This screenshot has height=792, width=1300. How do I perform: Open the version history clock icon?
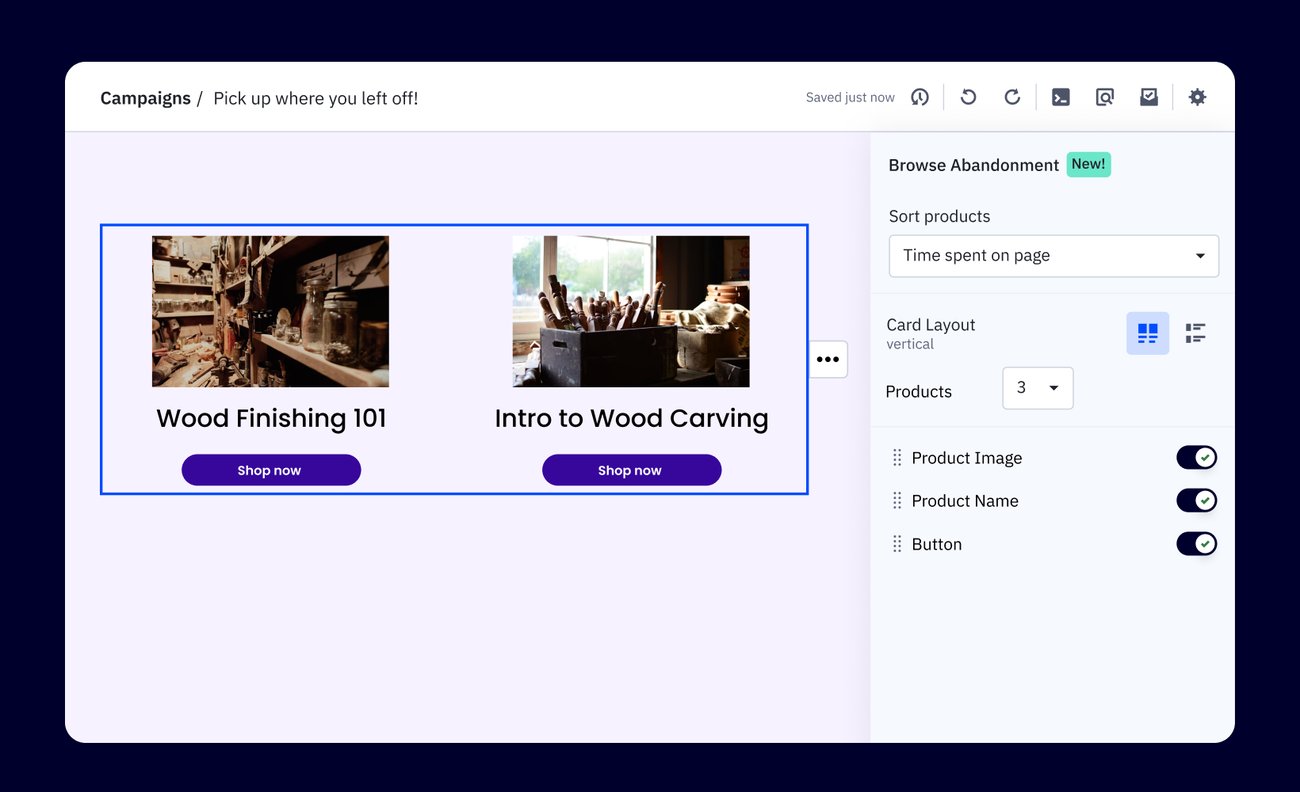tap(920, 97)
